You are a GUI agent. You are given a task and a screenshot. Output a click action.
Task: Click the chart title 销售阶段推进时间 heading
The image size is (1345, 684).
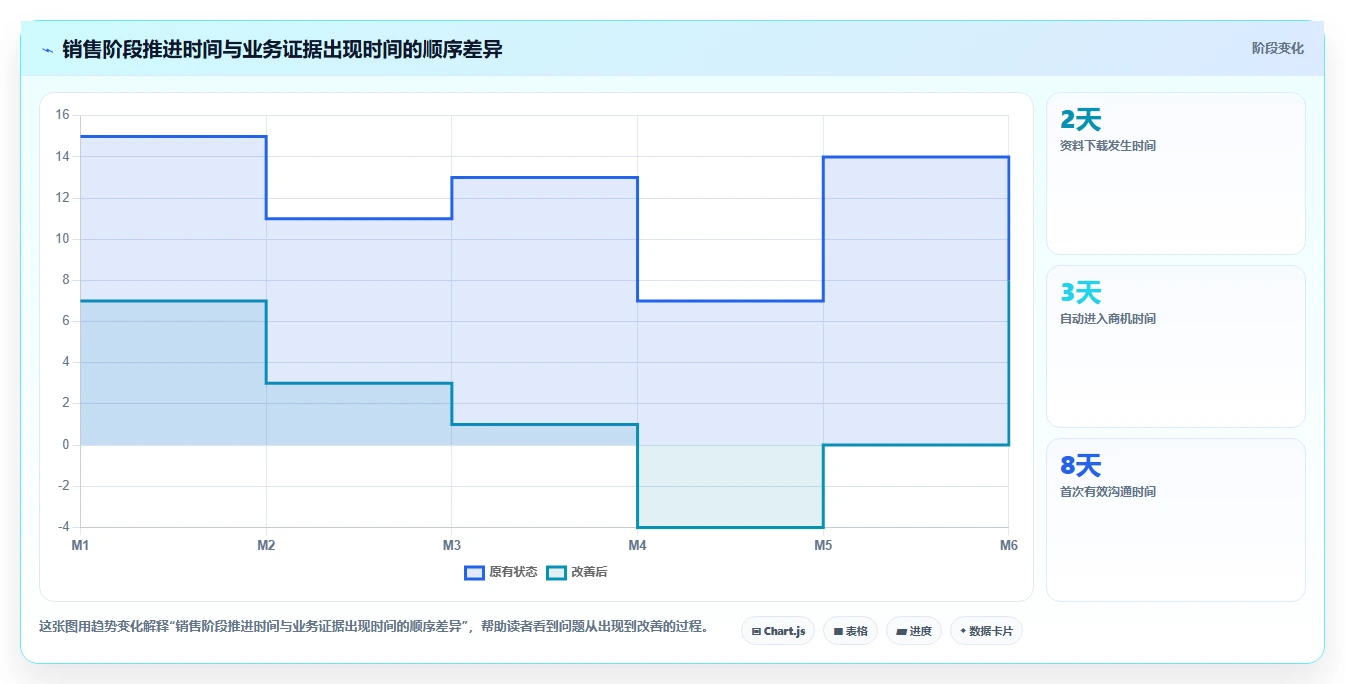click(282, 49)
